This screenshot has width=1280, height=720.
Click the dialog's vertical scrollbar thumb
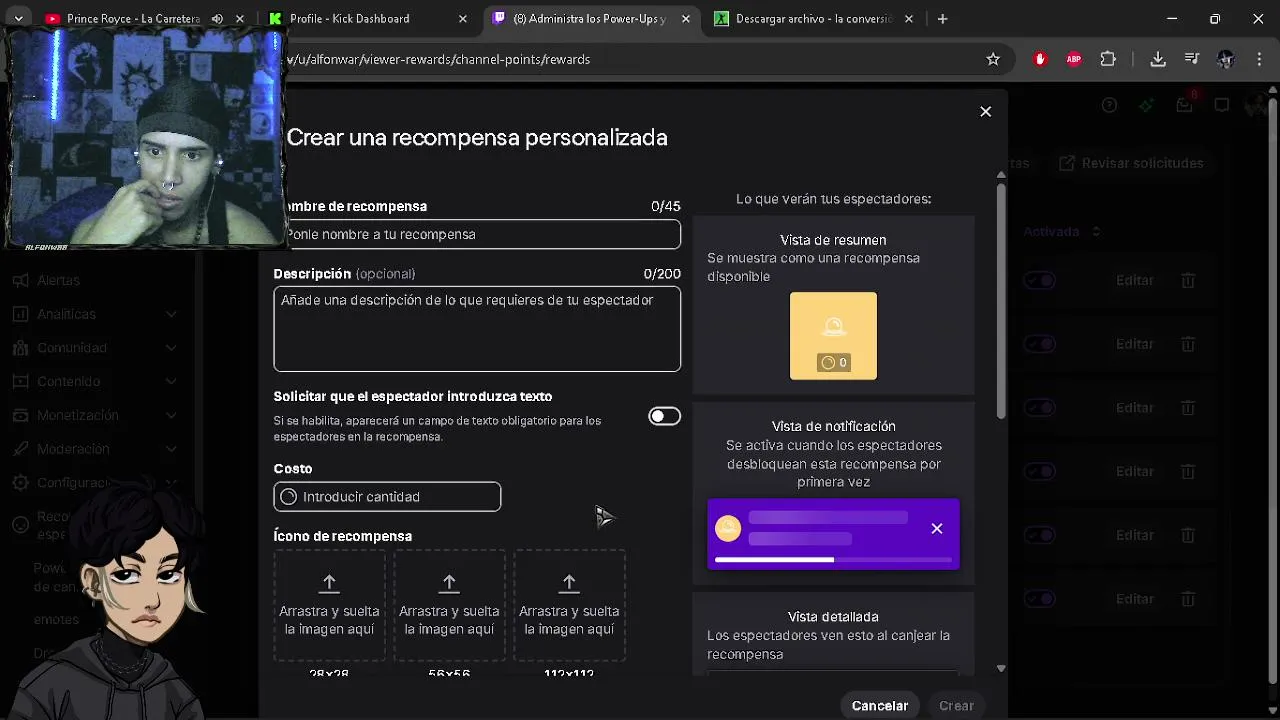(x=1001, y=300)
